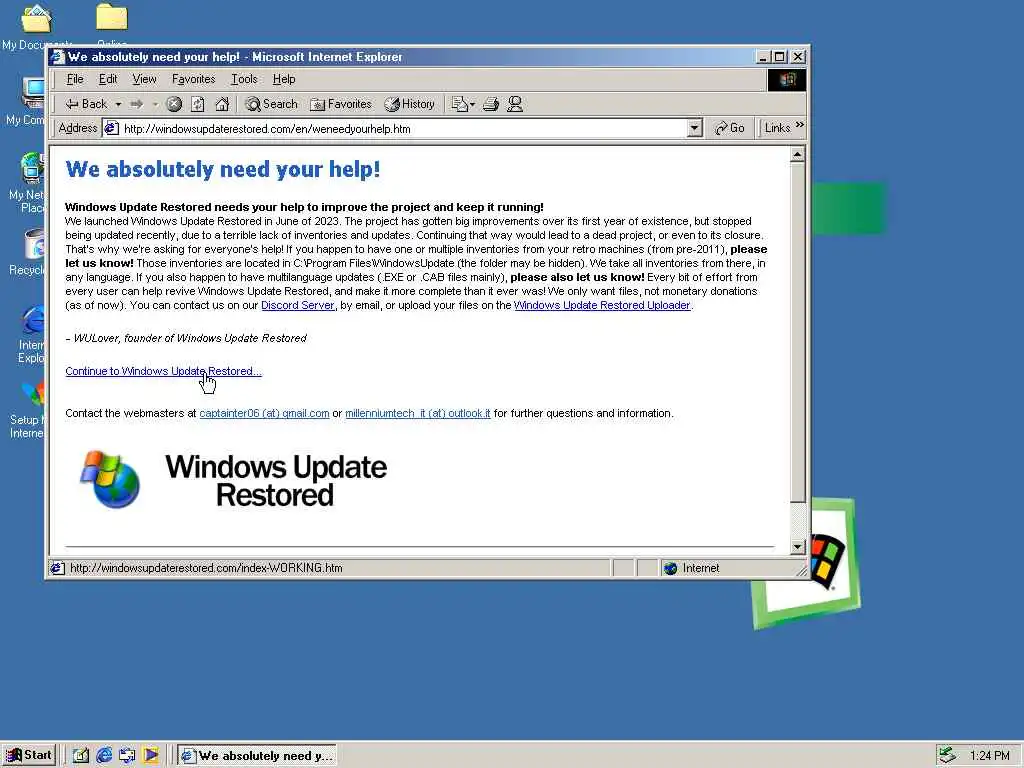Follow the Discord Server link

coord(298,305)
